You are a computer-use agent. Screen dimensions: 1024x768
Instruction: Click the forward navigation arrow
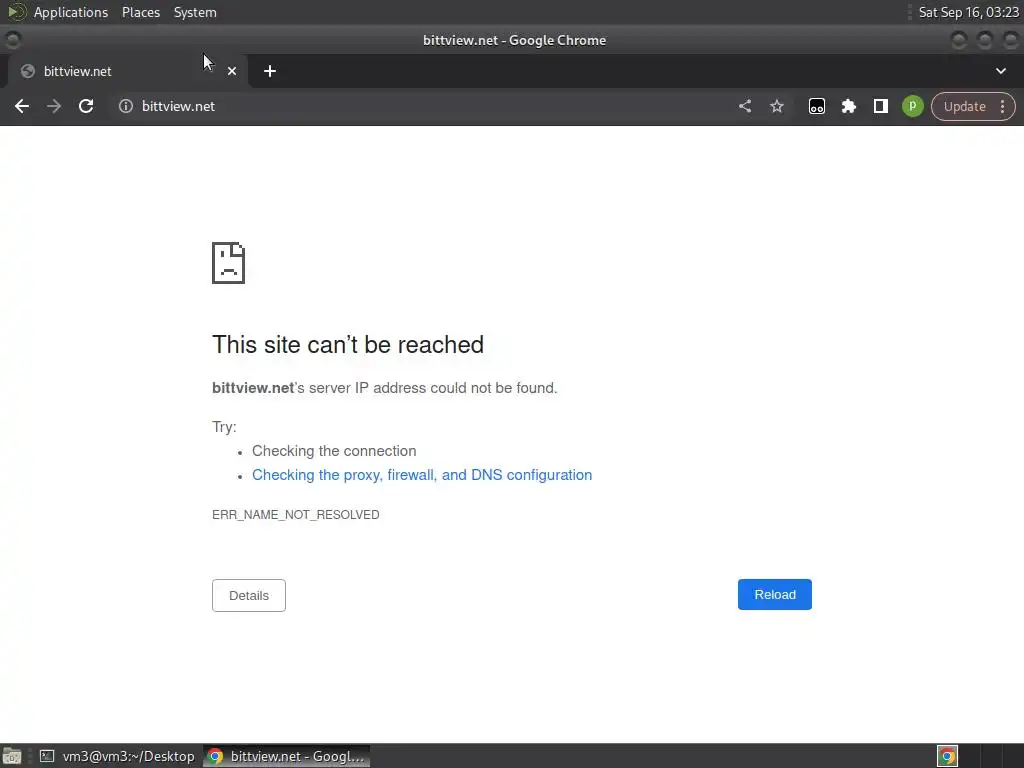tap(54, 106)
